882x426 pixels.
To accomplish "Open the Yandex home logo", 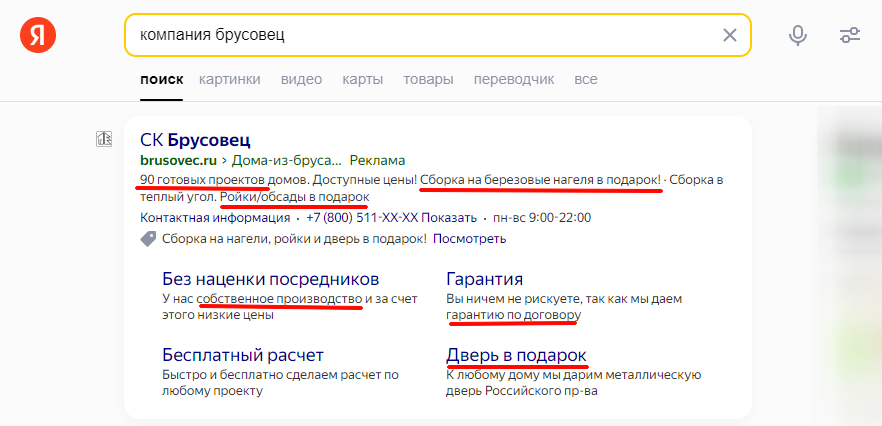I will pyautogui.click(x=38, y=35).
